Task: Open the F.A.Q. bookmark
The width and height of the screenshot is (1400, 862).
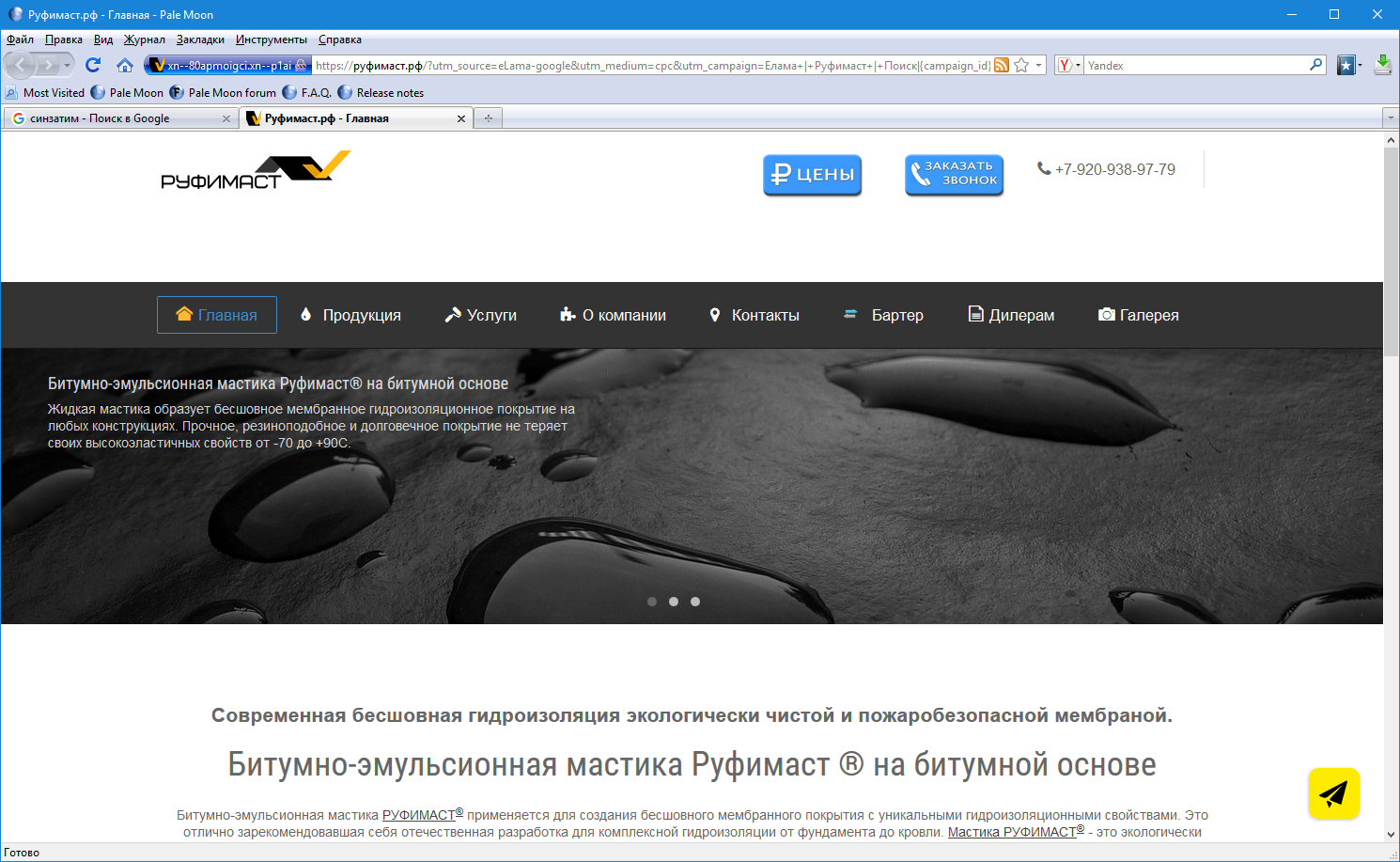Action: [x=307, y=93]
